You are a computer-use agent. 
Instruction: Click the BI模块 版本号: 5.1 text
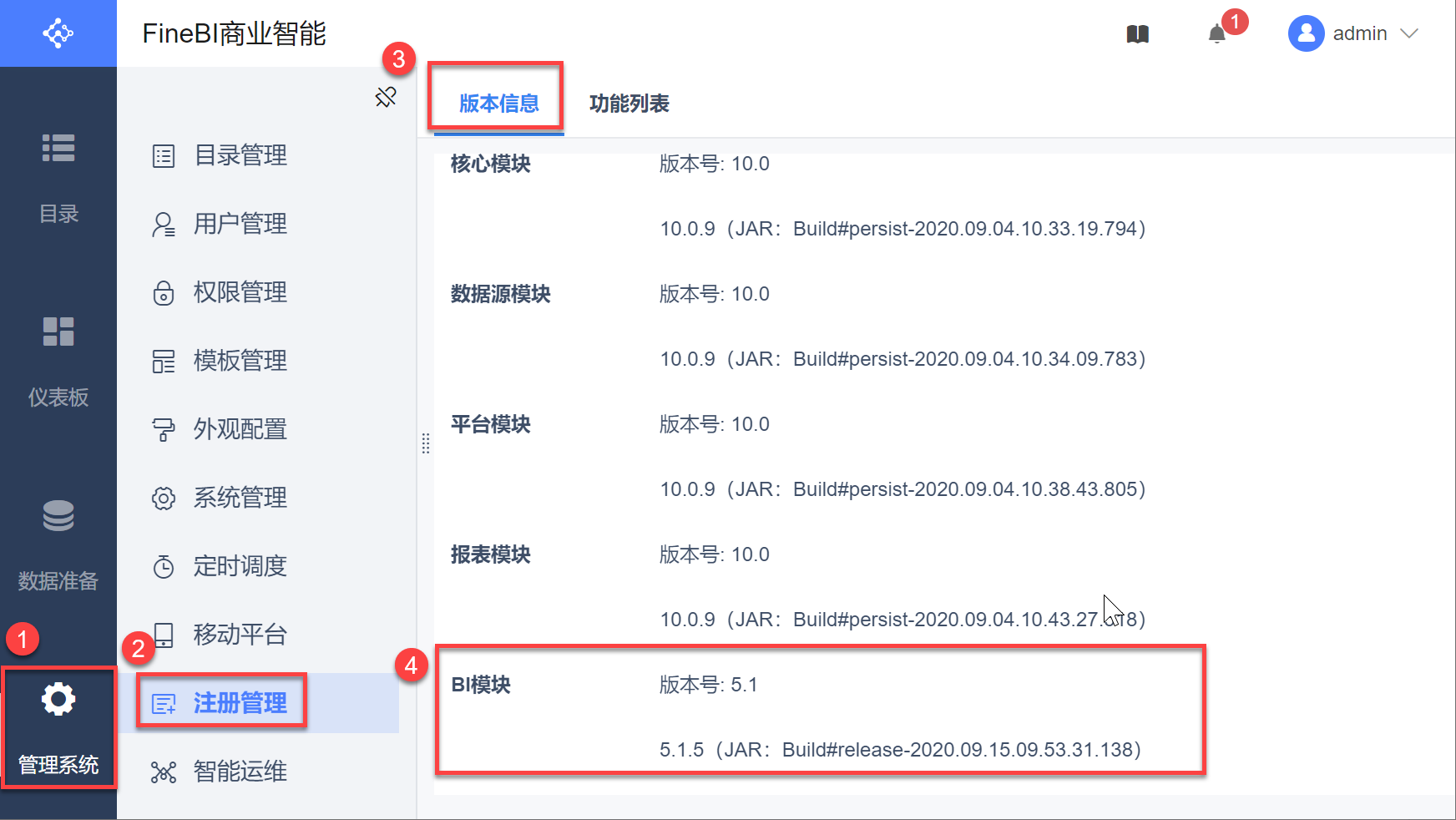(x=709, y=685)
